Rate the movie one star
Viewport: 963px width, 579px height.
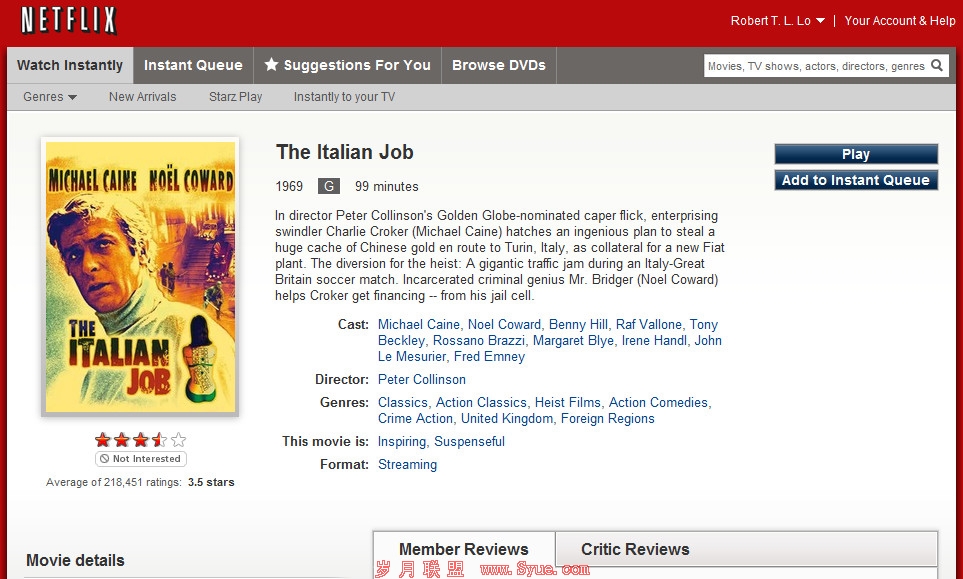click(x=103, y=440)
